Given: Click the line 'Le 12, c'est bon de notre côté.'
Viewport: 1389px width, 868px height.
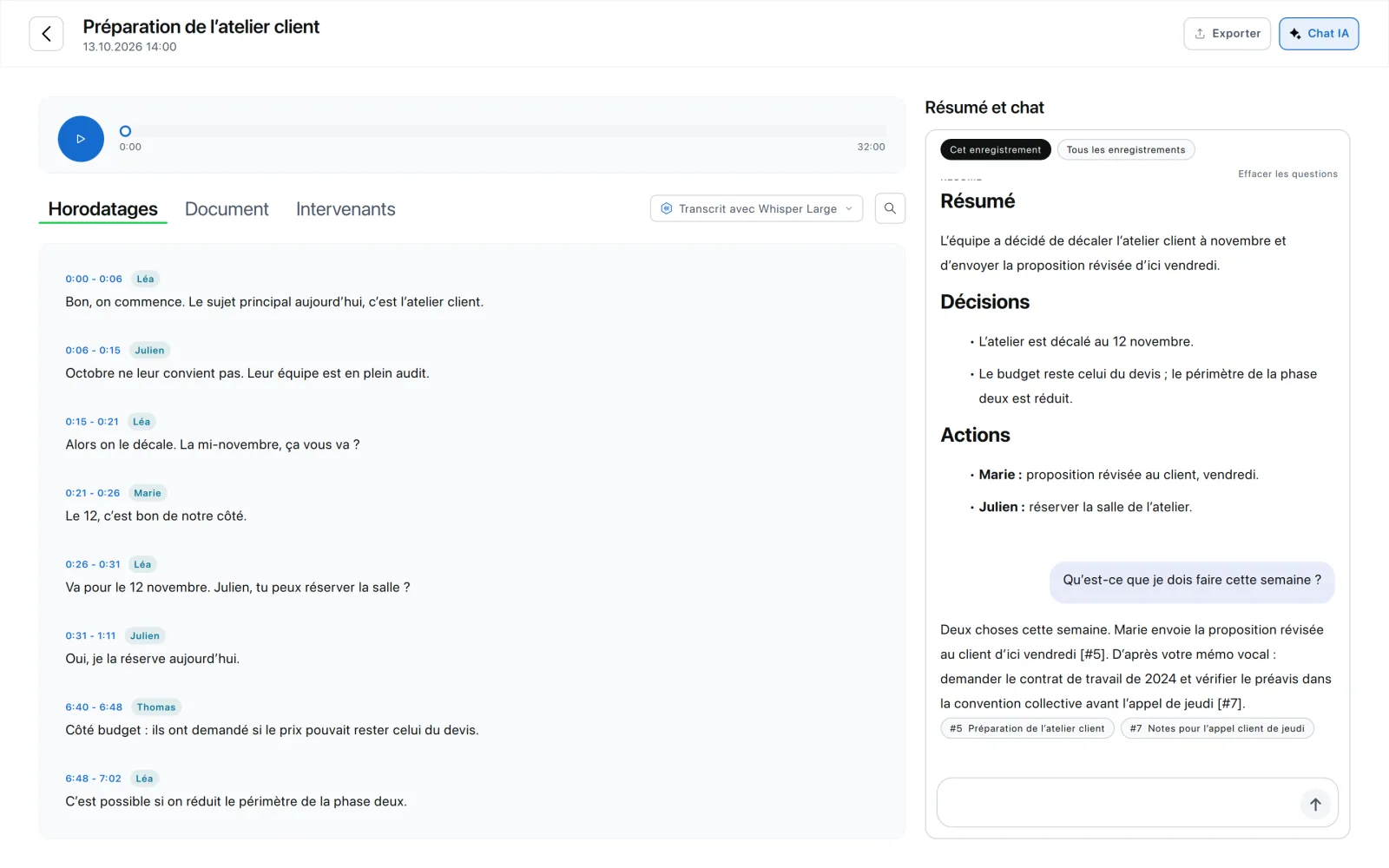Looking at the screenshot, I should point(156,516).
